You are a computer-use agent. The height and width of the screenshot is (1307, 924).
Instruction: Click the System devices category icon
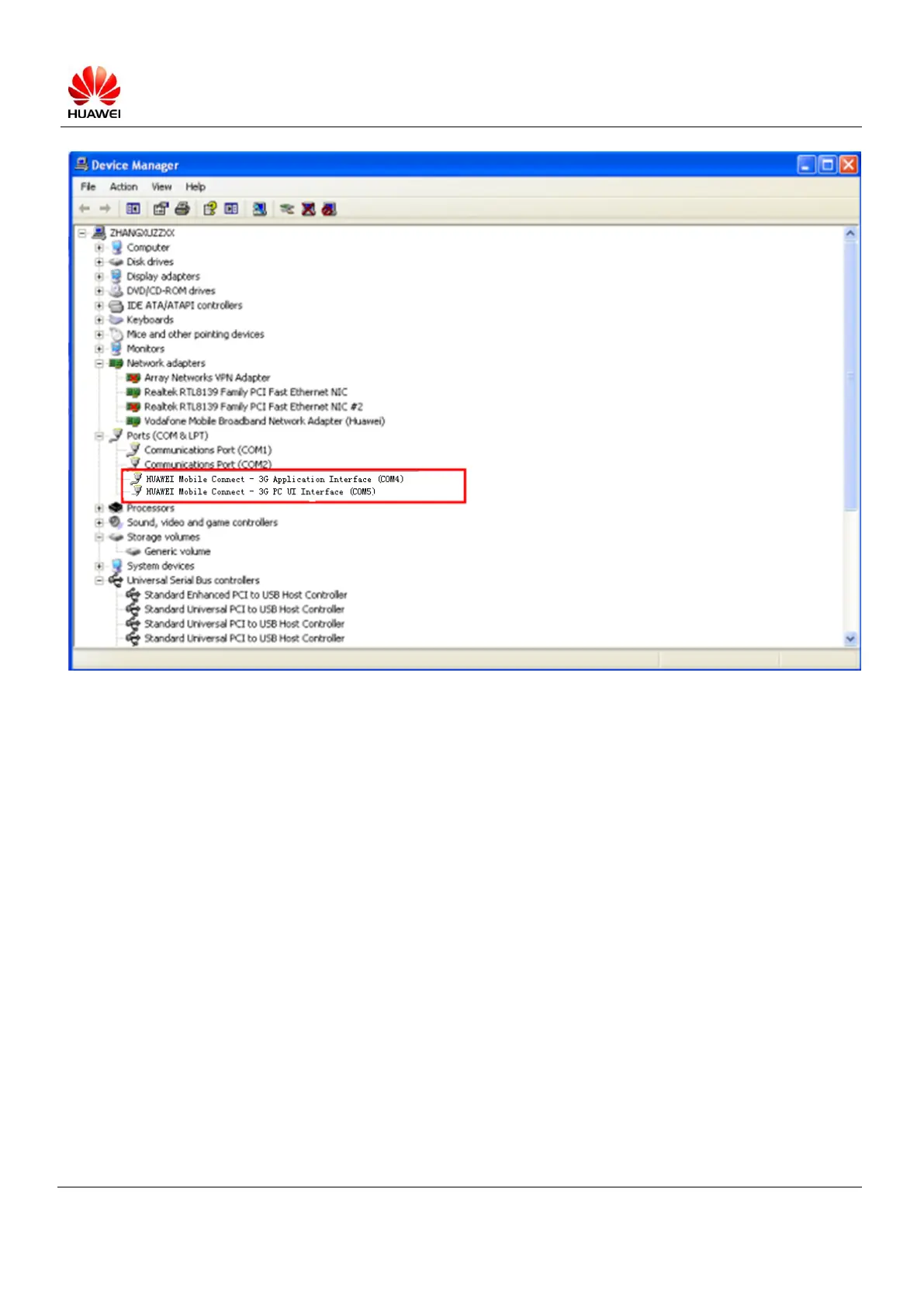click(116, 566)
